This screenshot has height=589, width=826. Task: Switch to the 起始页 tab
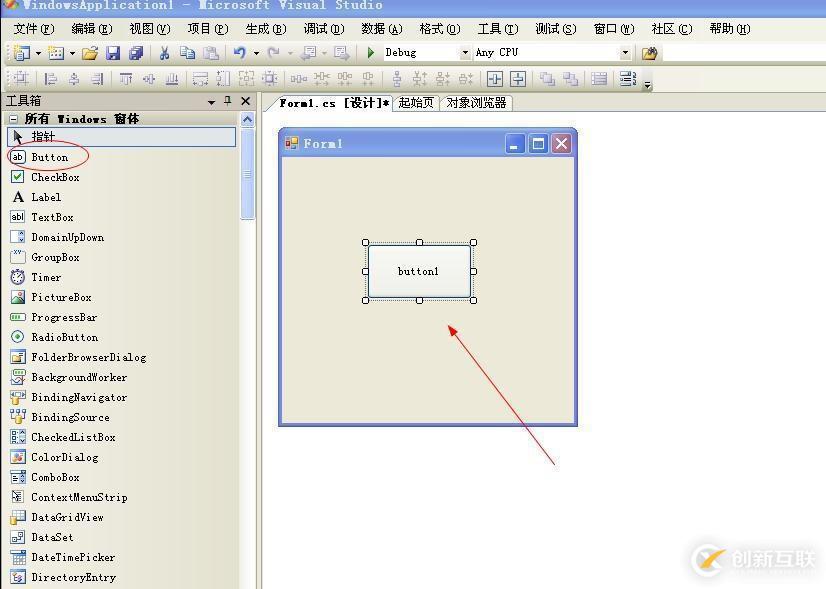coord(416,103)
